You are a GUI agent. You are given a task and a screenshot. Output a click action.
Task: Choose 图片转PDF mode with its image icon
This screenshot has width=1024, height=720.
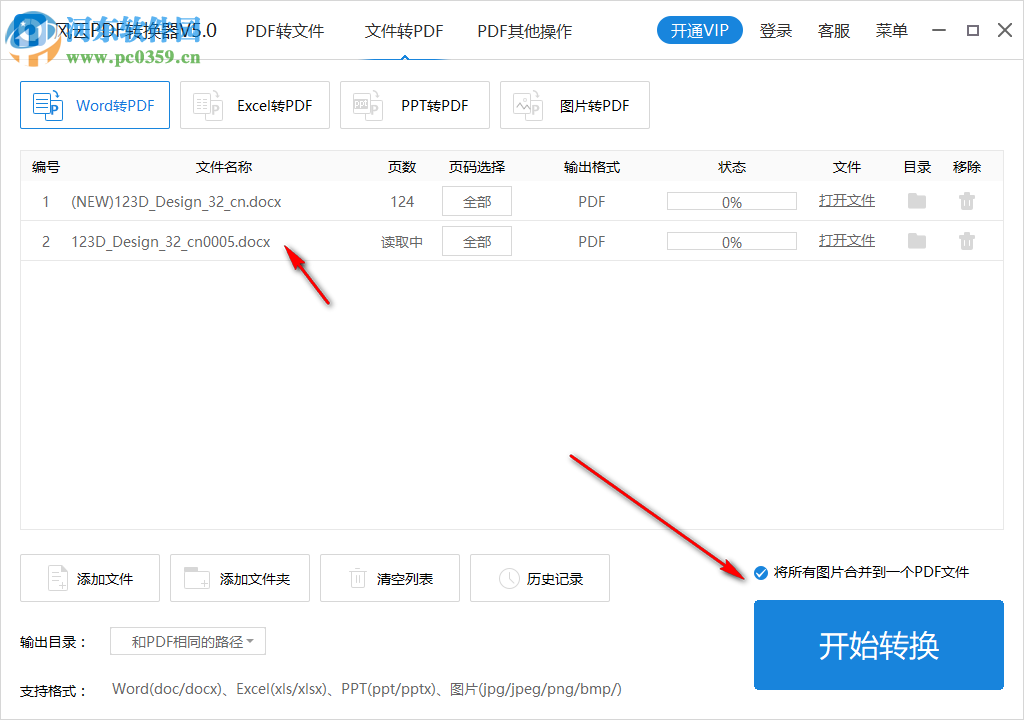tap(527, 104)
